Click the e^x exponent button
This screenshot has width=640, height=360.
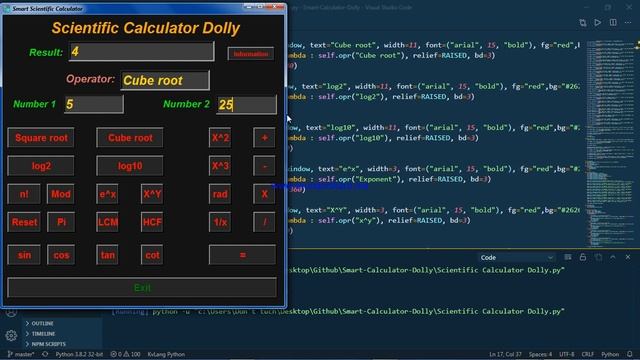107,194
